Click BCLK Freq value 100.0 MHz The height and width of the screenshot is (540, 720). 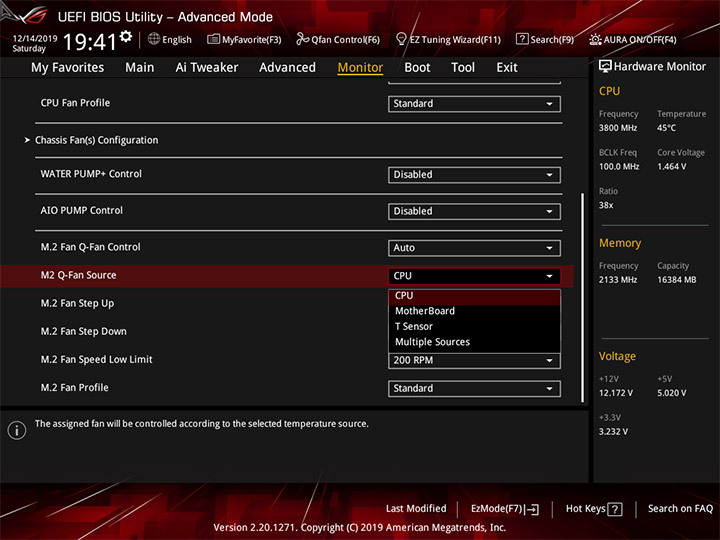pos(619,167)
